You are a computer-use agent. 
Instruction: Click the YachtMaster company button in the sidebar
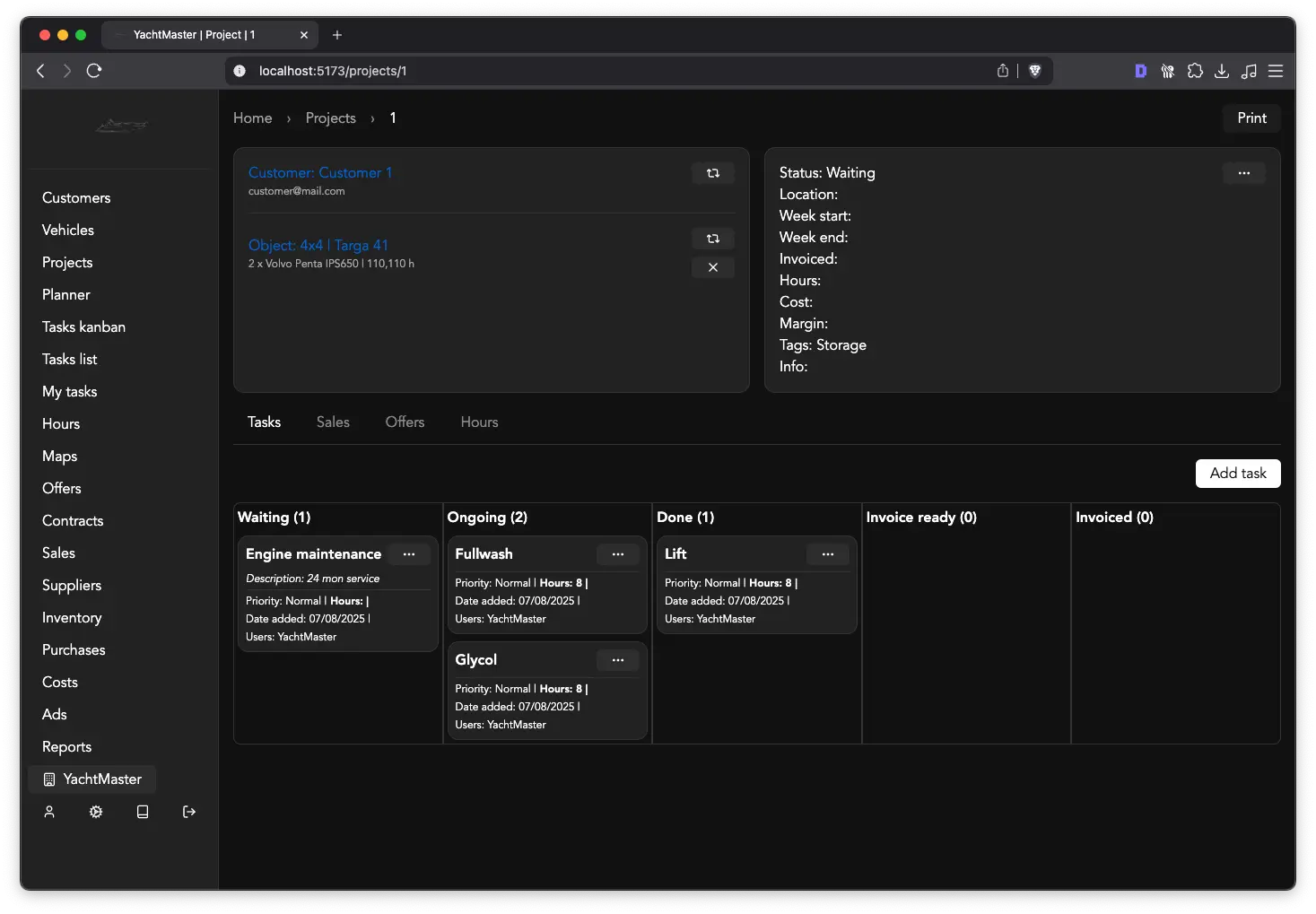click(92, 779)
